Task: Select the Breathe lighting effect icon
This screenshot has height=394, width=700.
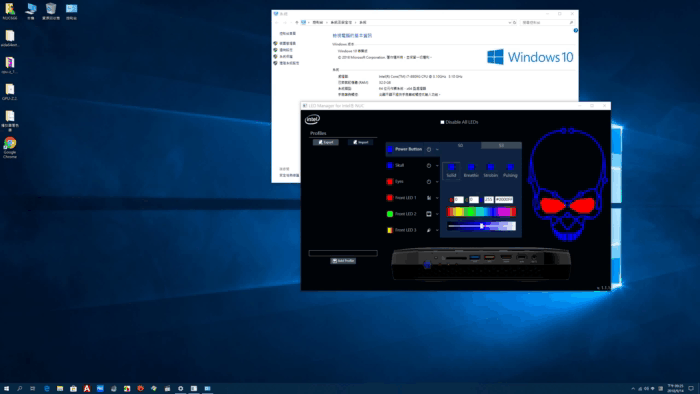Action: (471, 167)
